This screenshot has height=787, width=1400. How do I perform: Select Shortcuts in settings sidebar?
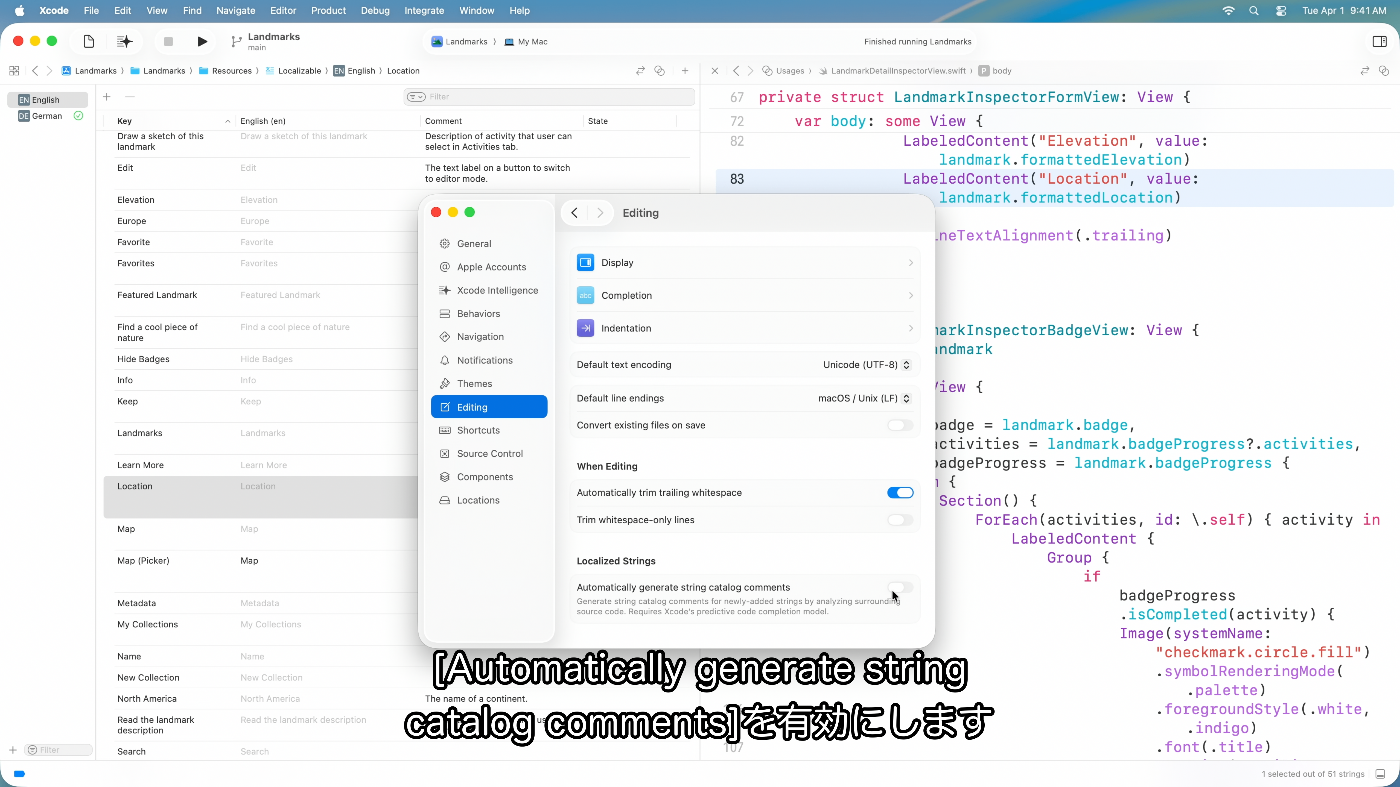489,430
